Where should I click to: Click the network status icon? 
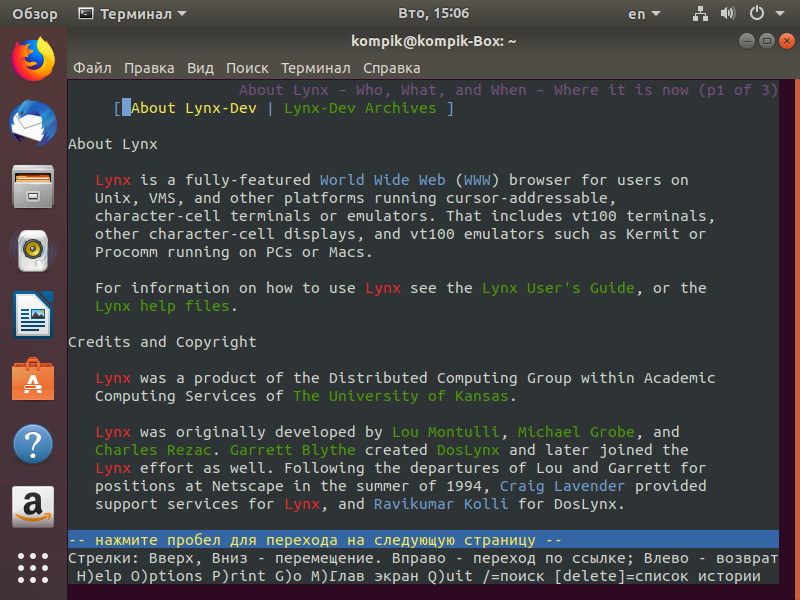(700, 14)
